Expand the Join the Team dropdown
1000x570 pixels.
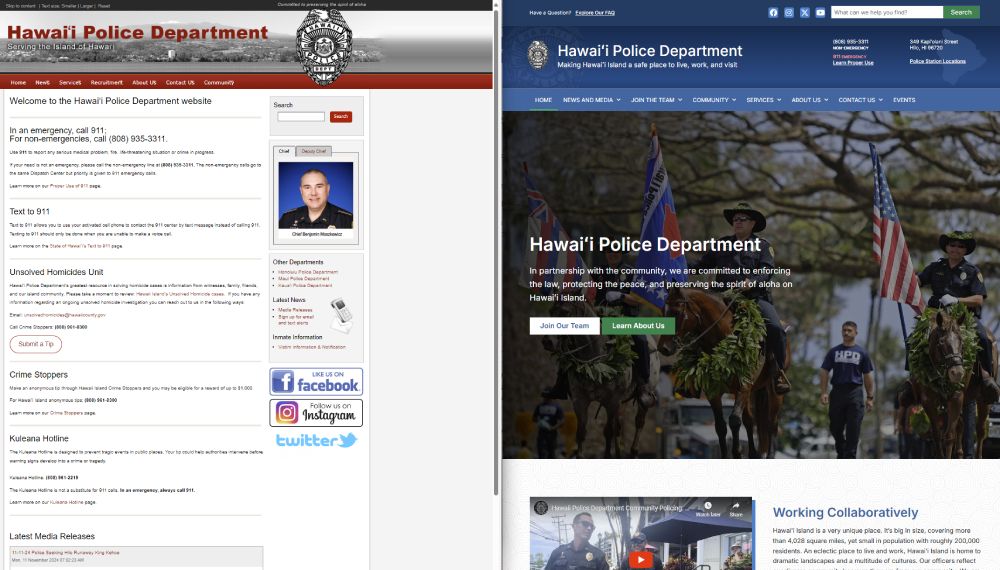pos(656,100)
